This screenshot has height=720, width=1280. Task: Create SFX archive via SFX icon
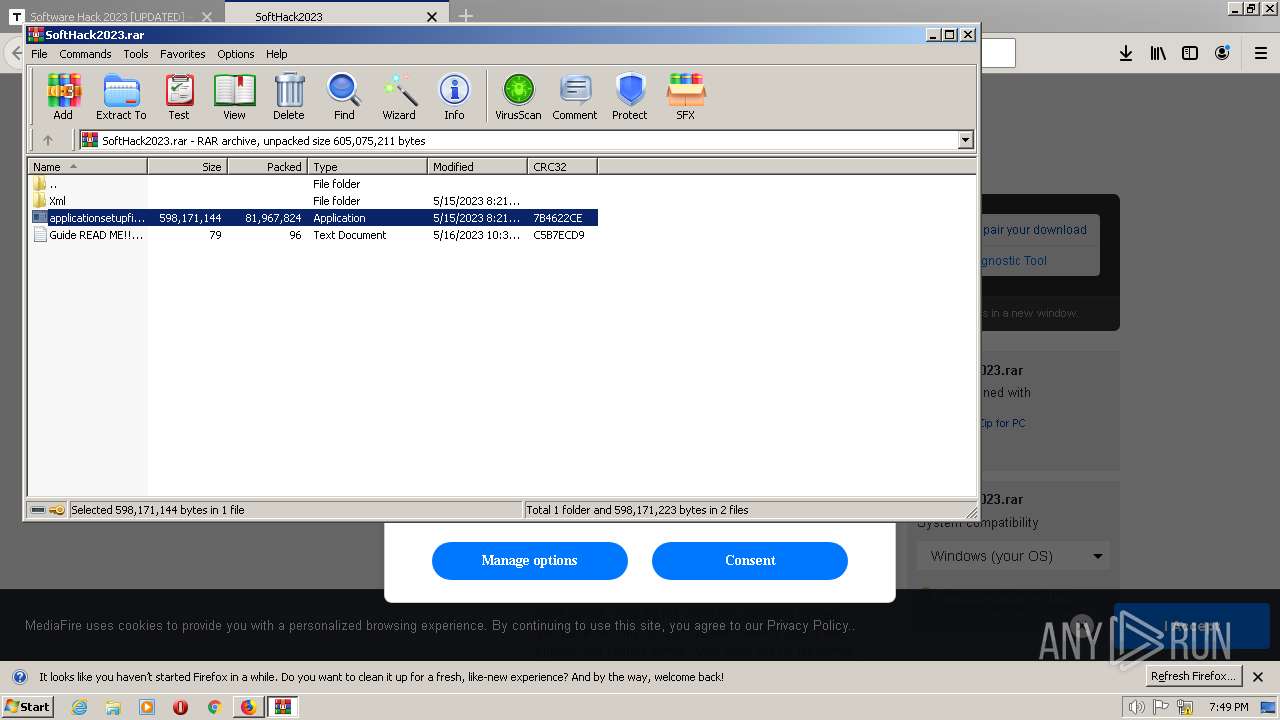(685, 97)
